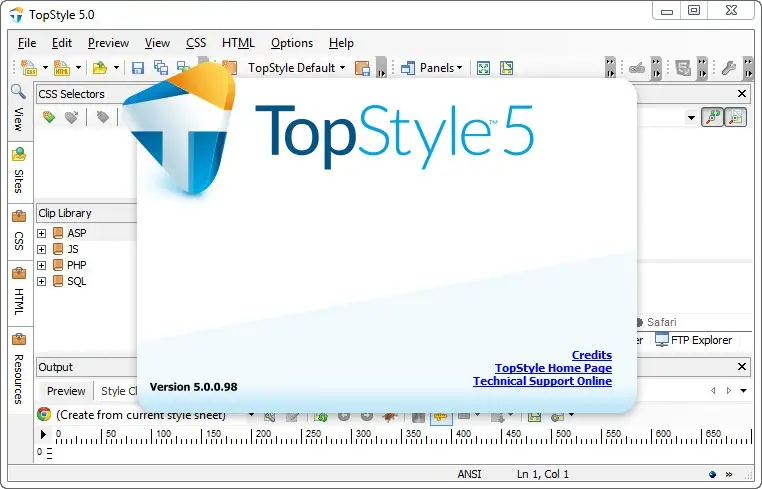The height and width of the screenshot is (489, 762).
Task: Click the green tag icon in CSS Selectors
Action: click(x=49, y=117)
